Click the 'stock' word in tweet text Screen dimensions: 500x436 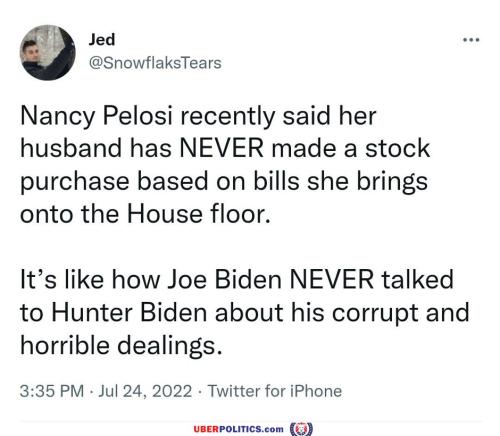click(x=397, y=148)
